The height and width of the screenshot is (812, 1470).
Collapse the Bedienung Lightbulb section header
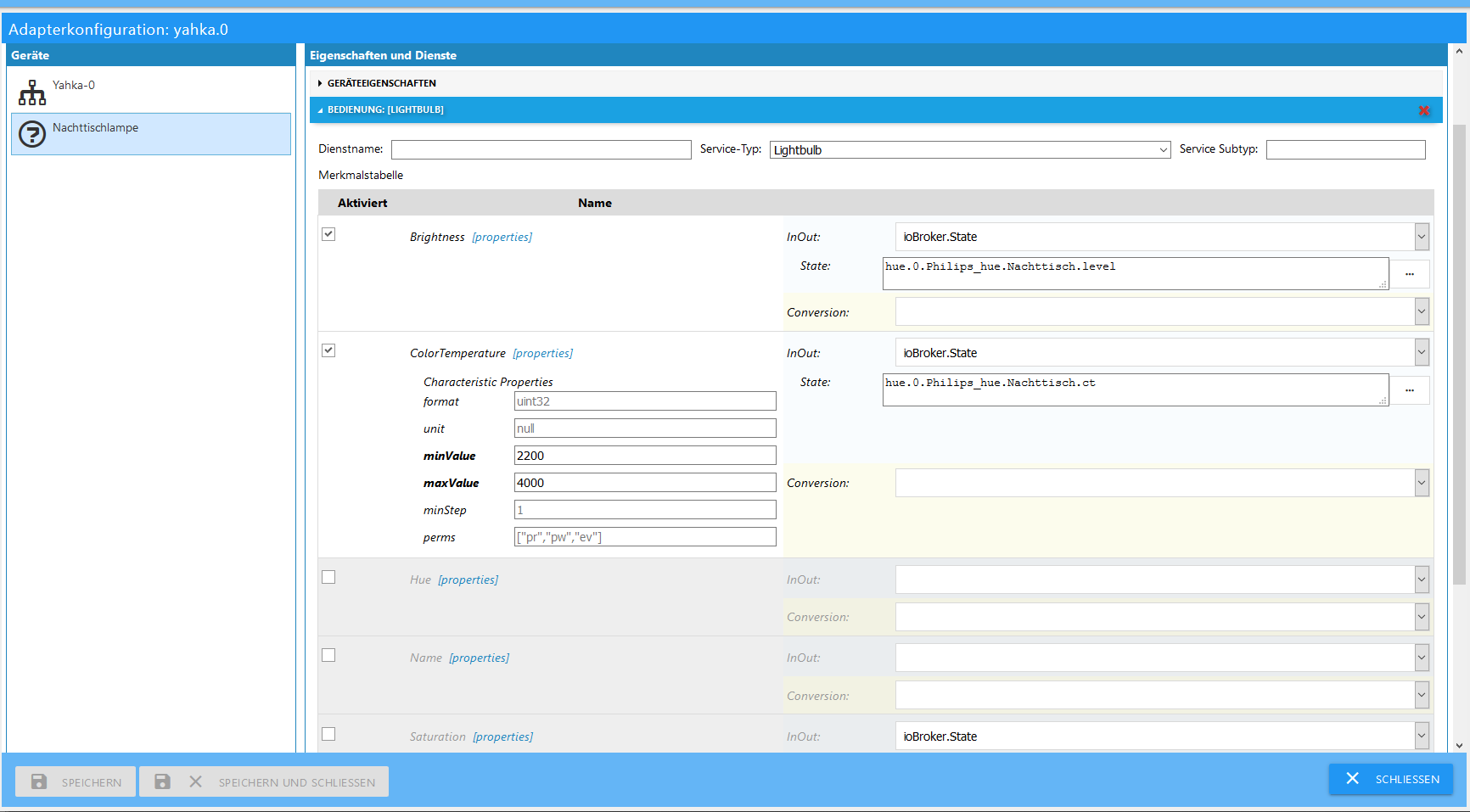pos(385,109)
